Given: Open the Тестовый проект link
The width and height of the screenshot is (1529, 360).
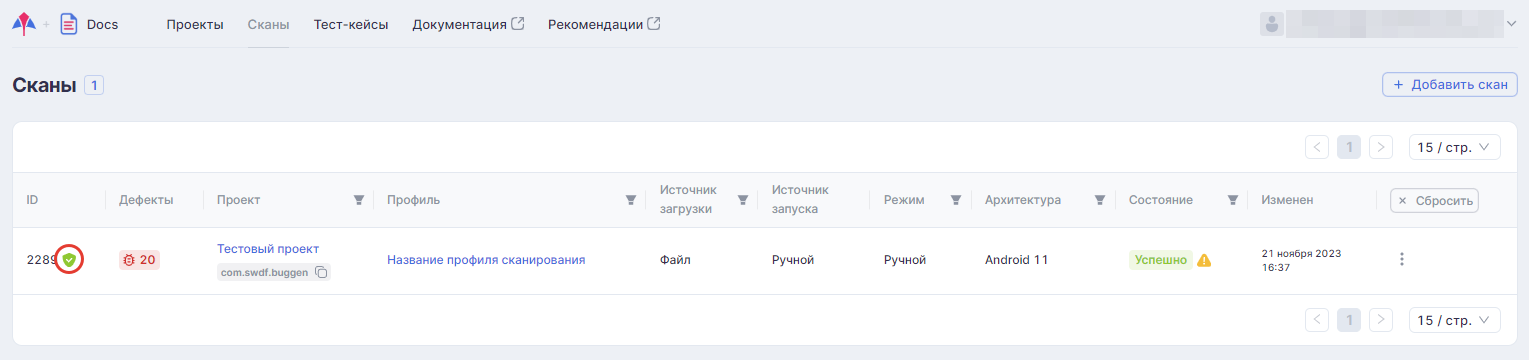Looking at the screenshot, I should pyautogui.click(x=268, y=248).
